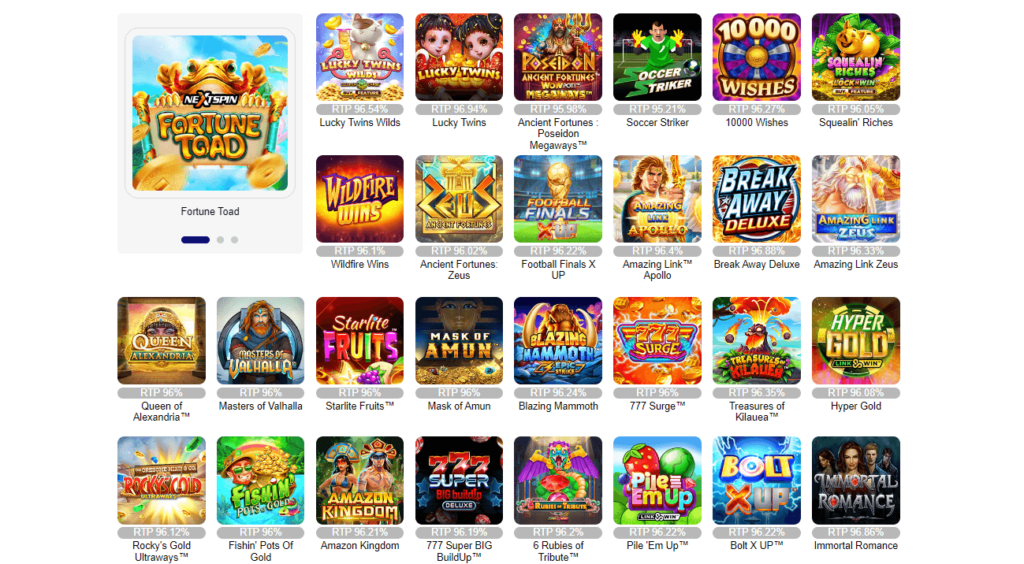This screenshot has width=1024, height=564.
Task: Click the Amazon Kingdom game icon
Action: [x=360, y=480]
